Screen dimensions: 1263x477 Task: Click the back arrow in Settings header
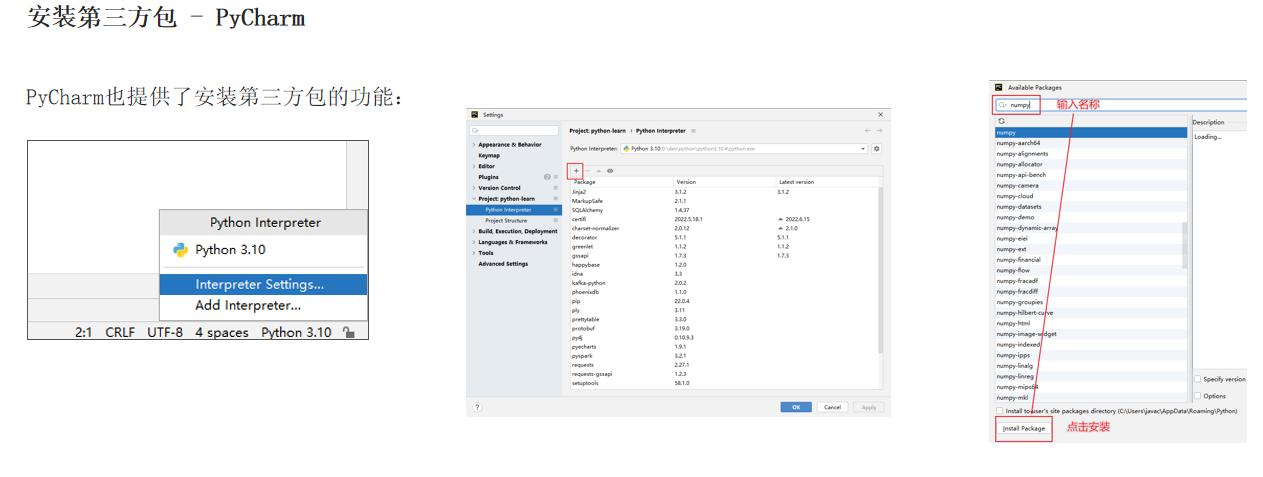868,130
